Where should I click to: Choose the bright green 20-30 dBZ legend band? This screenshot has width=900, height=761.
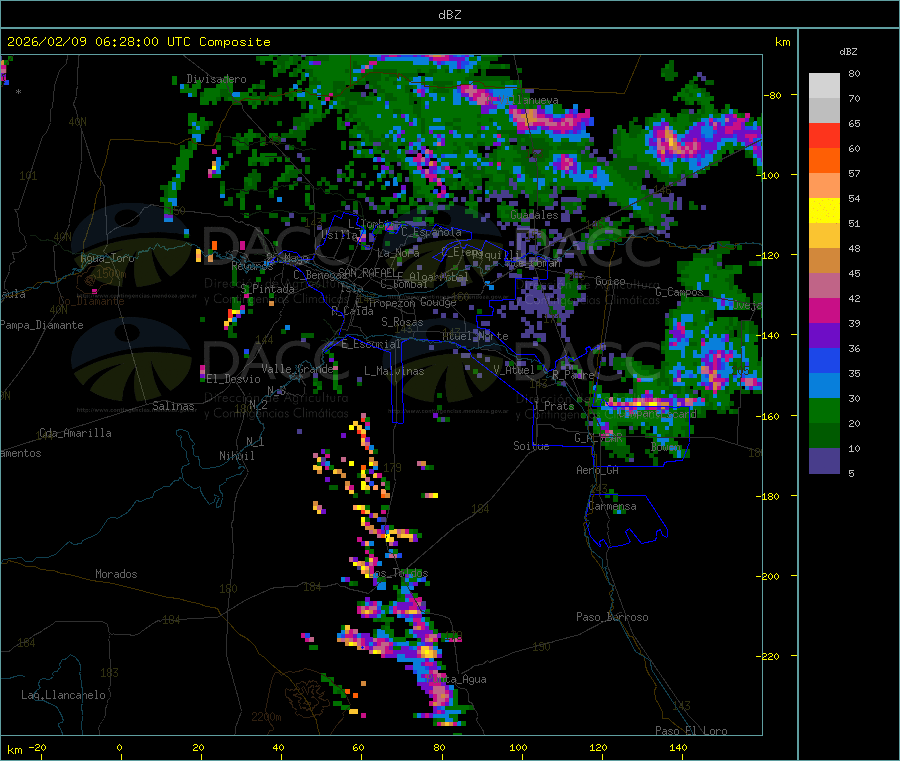[x=824, y=411]
